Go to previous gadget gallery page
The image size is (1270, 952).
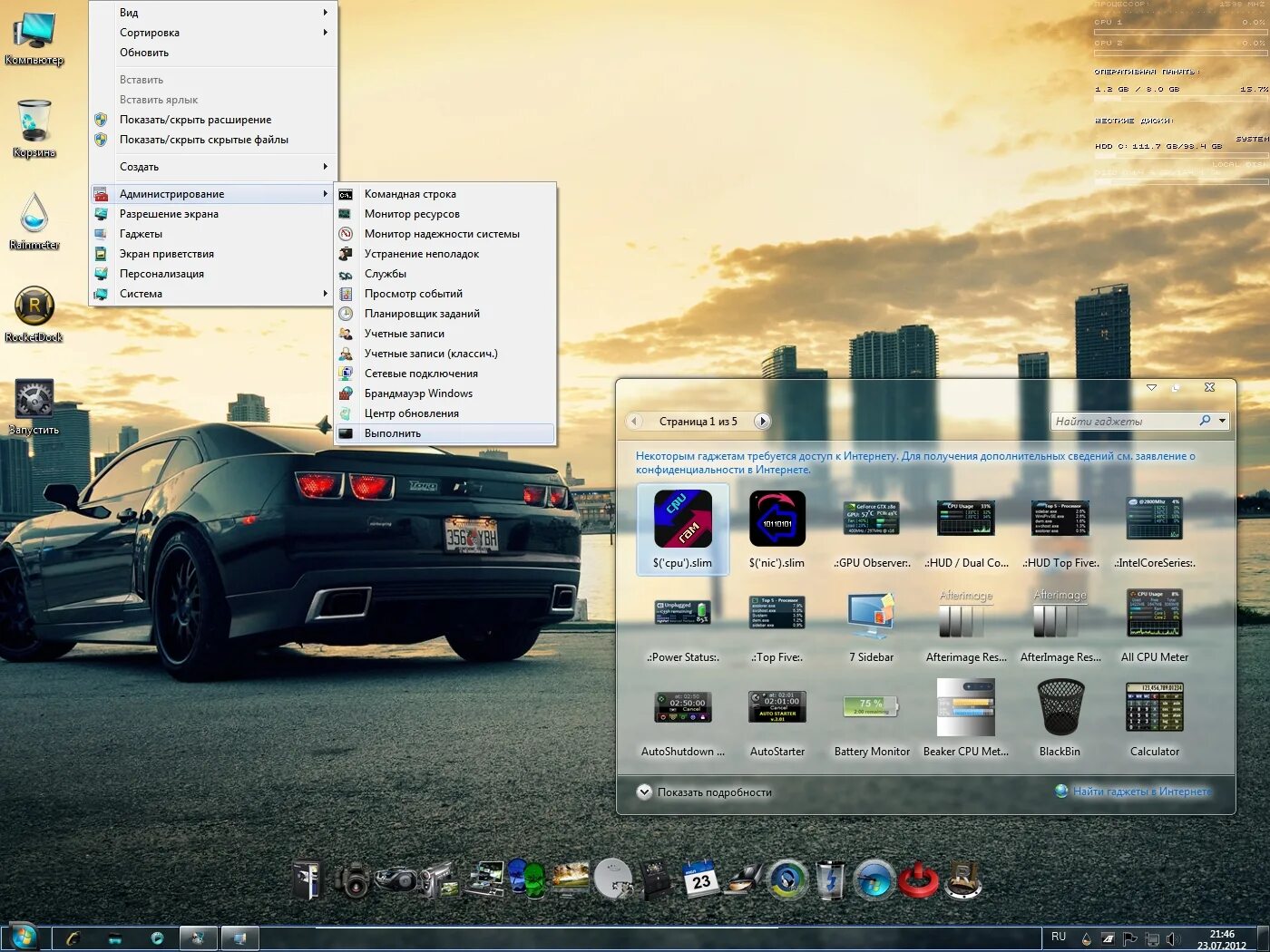point(634,421)
